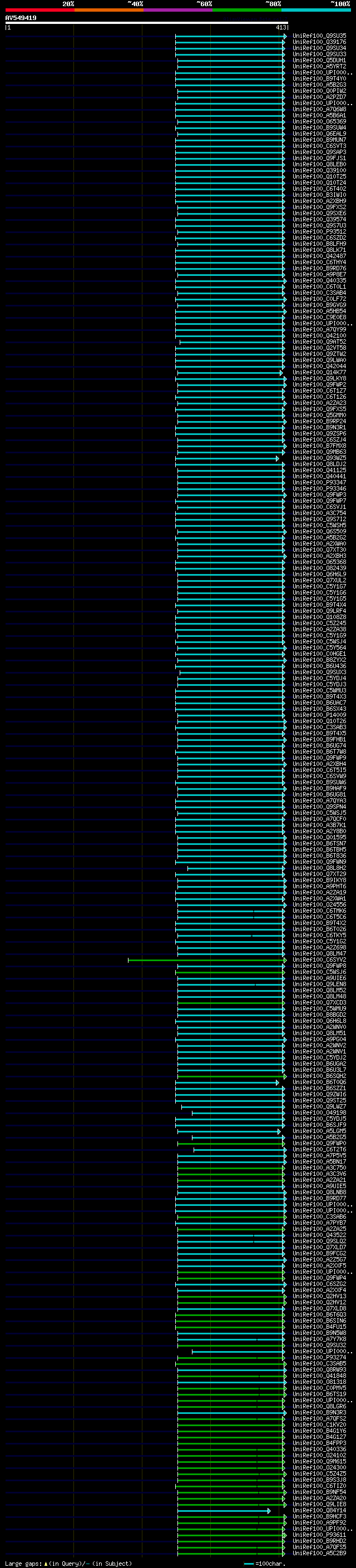This screenshot has height=1568, width=356.
Task: Select hit label UniRef100_A9UIE6
Action: click(x=319, y=978)
